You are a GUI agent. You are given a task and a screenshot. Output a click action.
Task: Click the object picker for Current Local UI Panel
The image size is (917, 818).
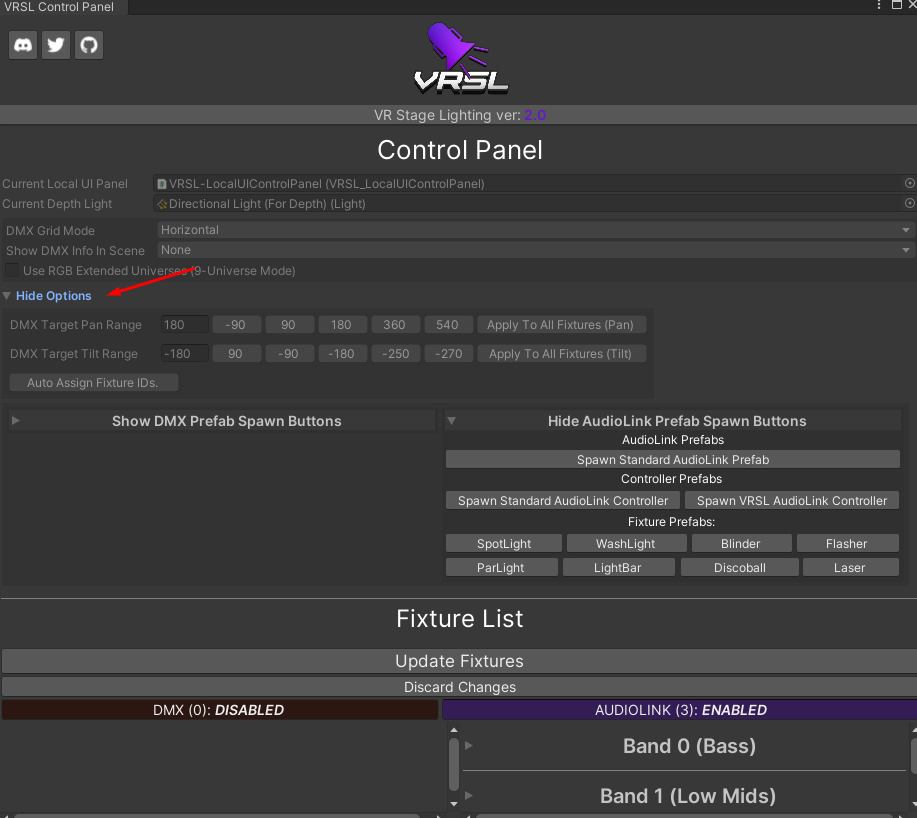[x=909, y=183]
